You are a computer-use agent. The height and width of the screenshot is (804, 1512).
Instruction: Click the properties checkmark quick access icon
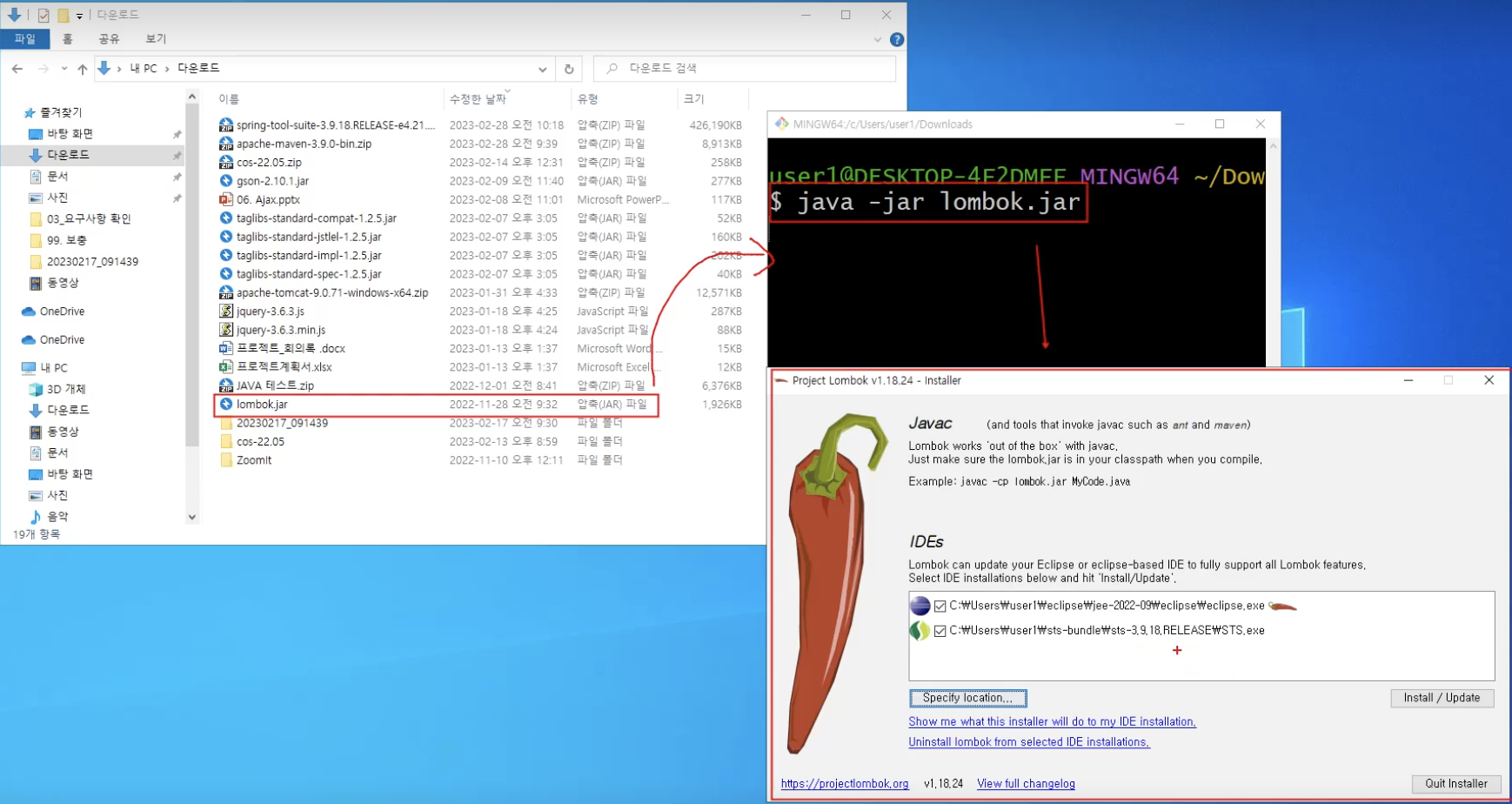43,15
